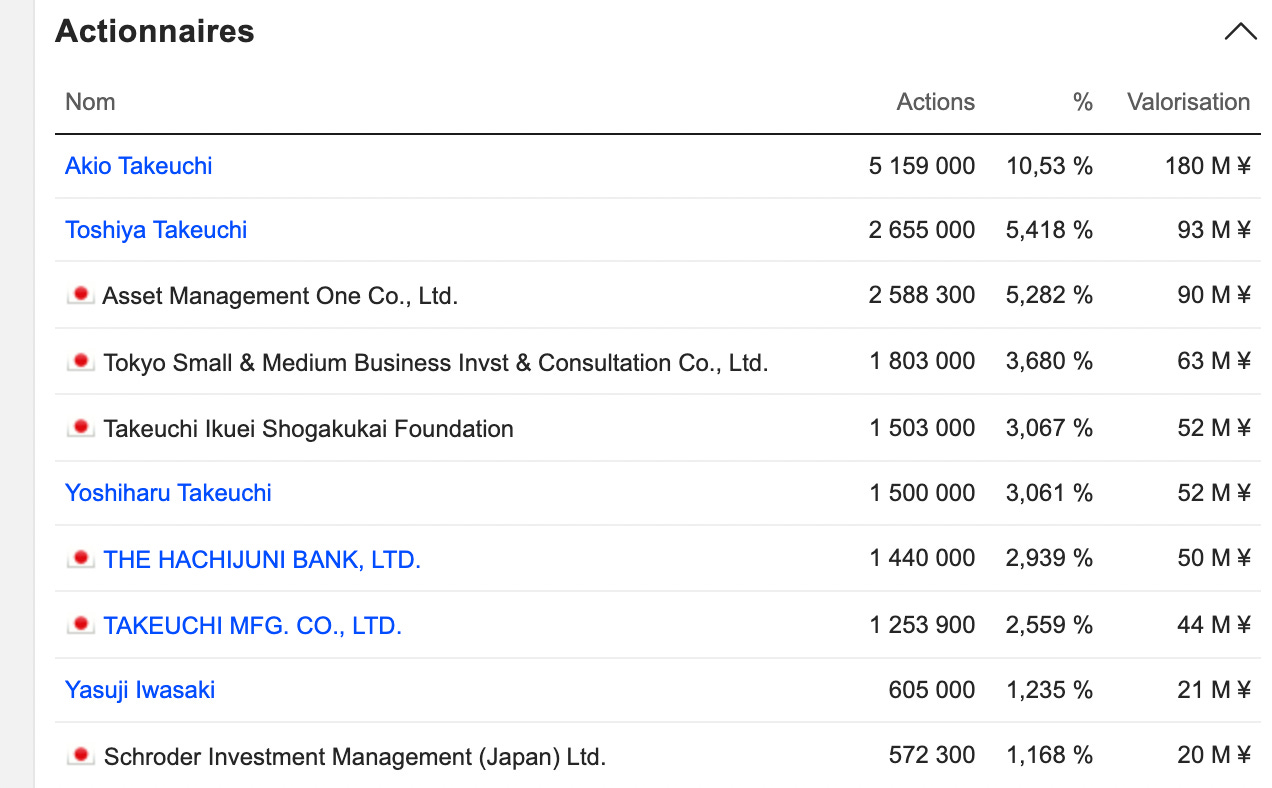Screen dimensions: 1272x788
Task: Open TAKEUCHI MFG. CO., LTD. link
Action: point(252,626)
